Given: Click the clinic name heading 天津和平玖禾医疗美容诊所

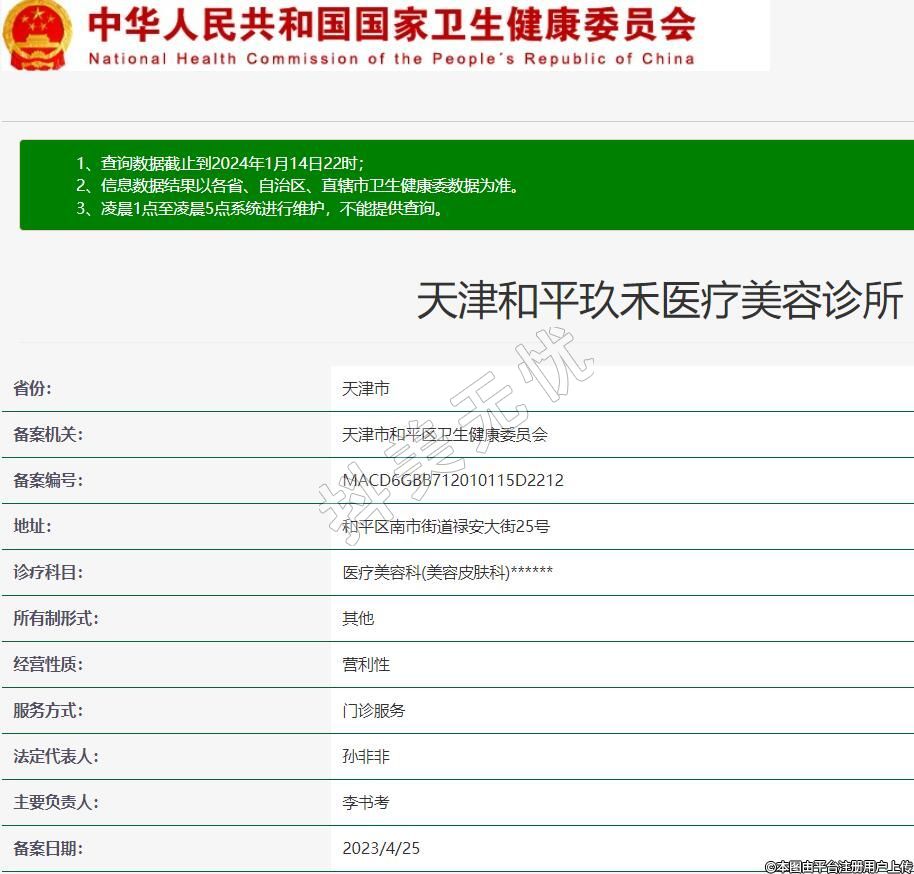Looking at the screenshot, I should point(659,300).
